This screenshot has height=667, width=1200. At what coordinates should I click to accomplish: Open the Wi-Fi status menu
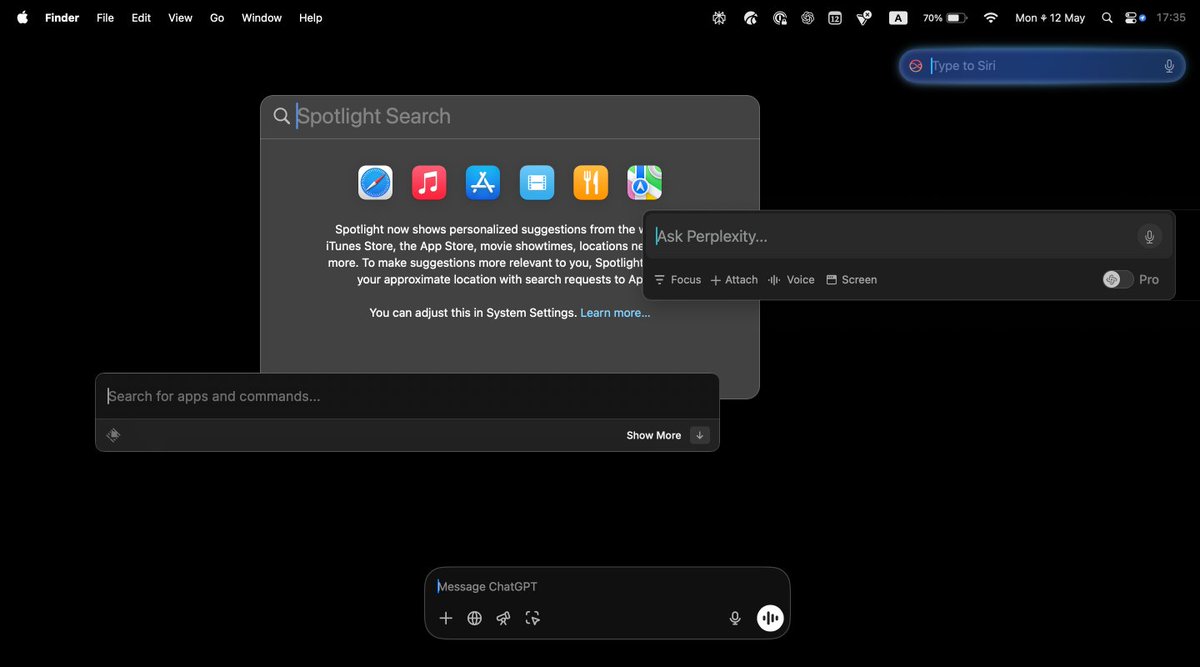click(991, 18)
